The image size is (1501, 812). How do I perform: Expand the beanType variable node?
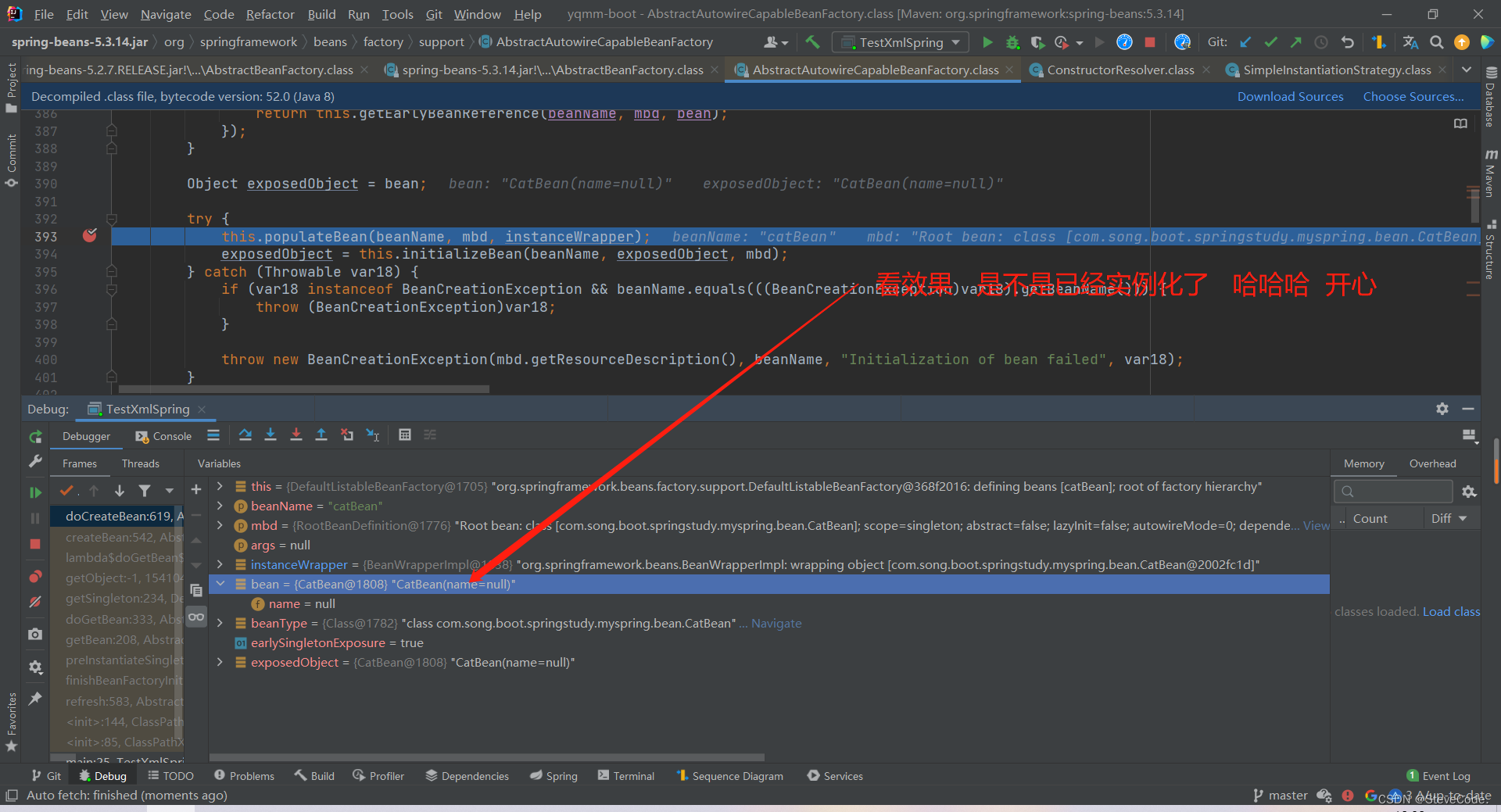point(220,623)
